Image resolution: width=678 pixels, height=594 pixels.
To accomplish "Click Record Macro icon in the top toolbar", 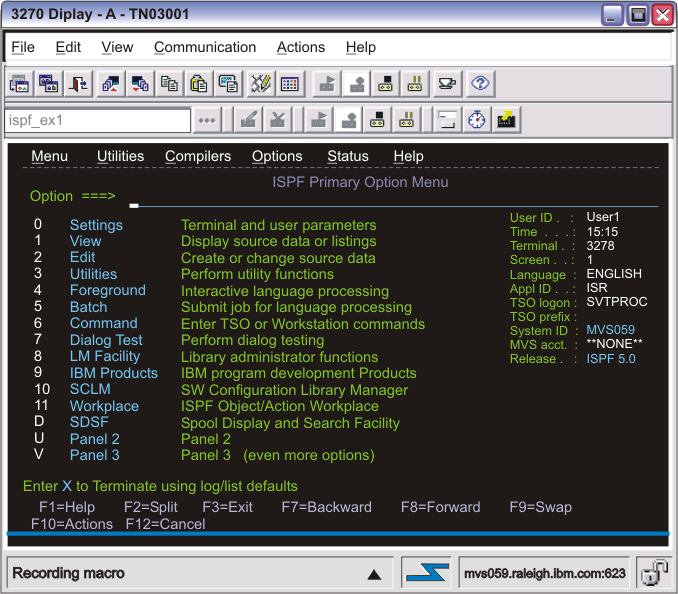I will coord(356,83).
